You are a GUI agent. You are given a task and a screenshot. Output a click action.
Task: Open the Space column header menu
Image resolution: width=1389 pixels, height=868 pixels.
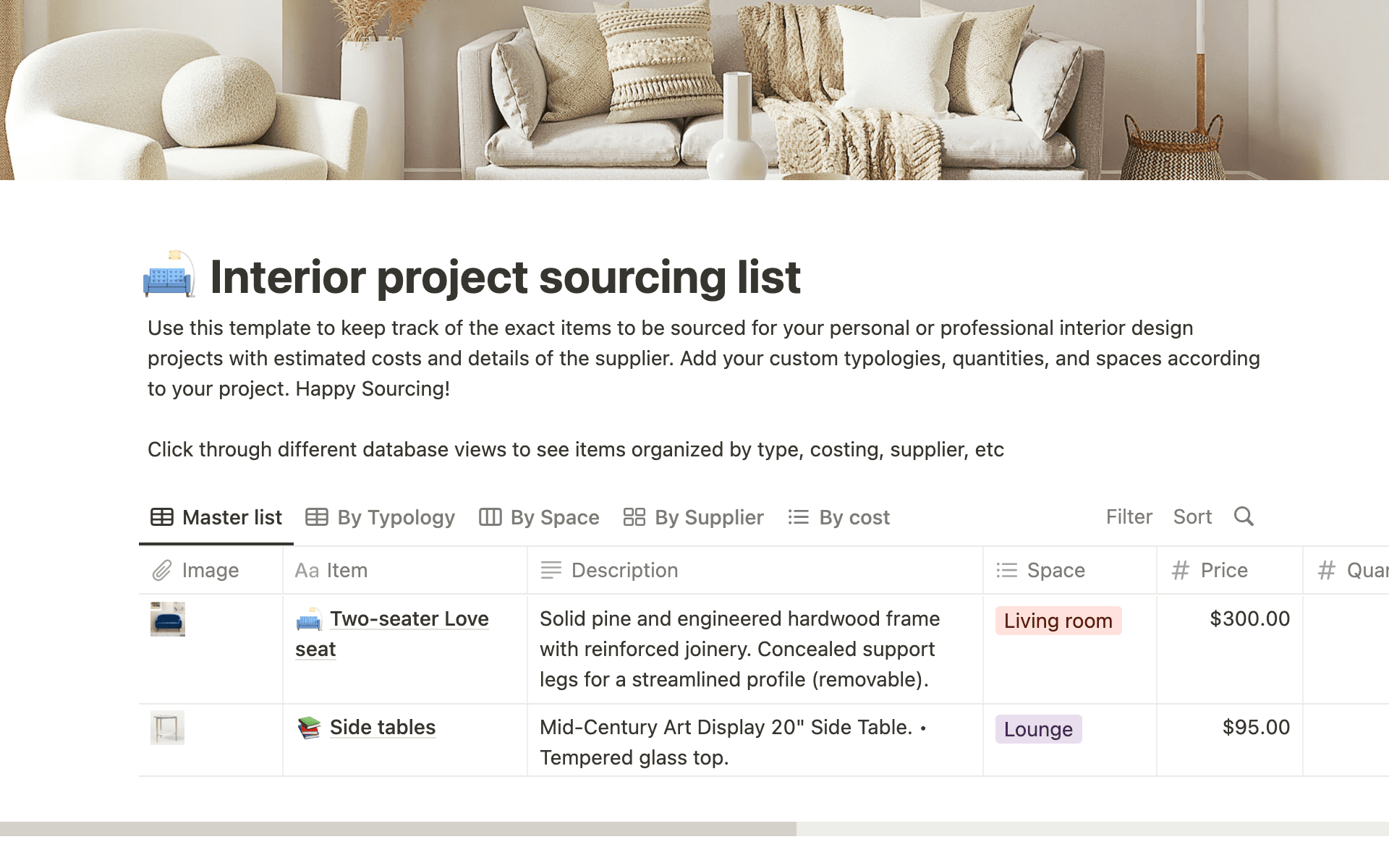[1055, 571]
